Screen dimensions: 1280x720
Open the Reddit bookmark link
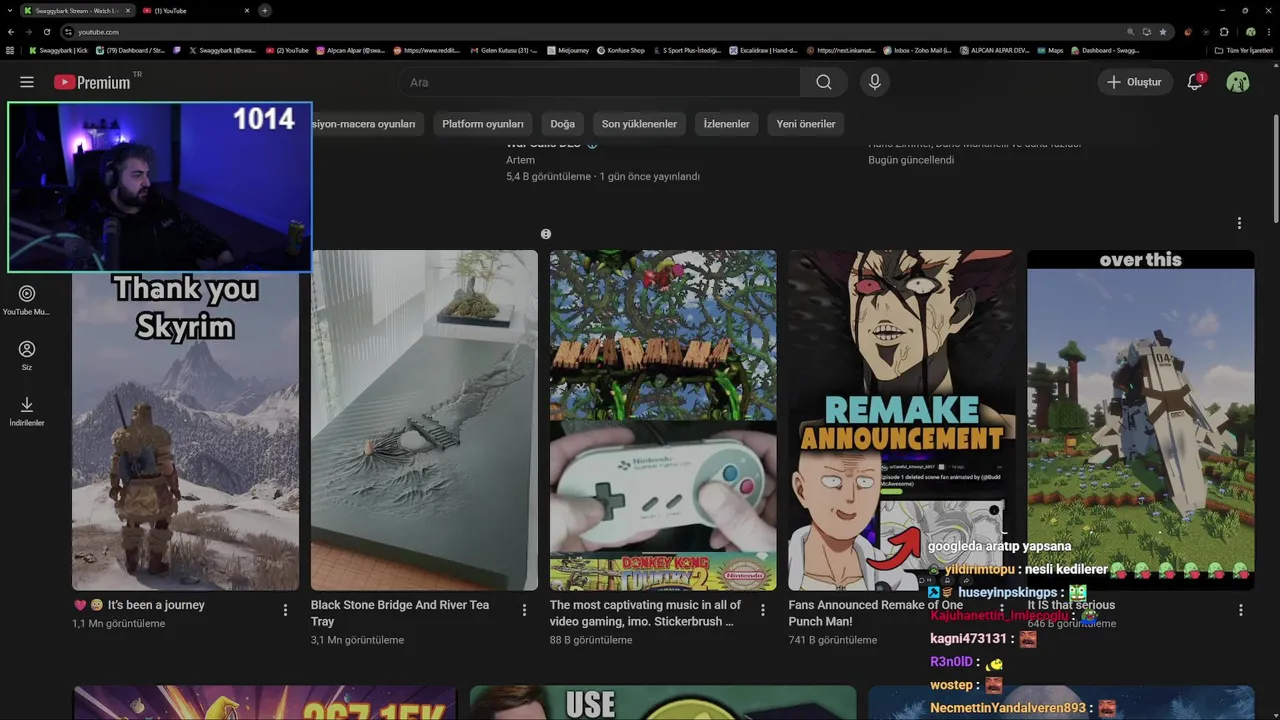426,50
